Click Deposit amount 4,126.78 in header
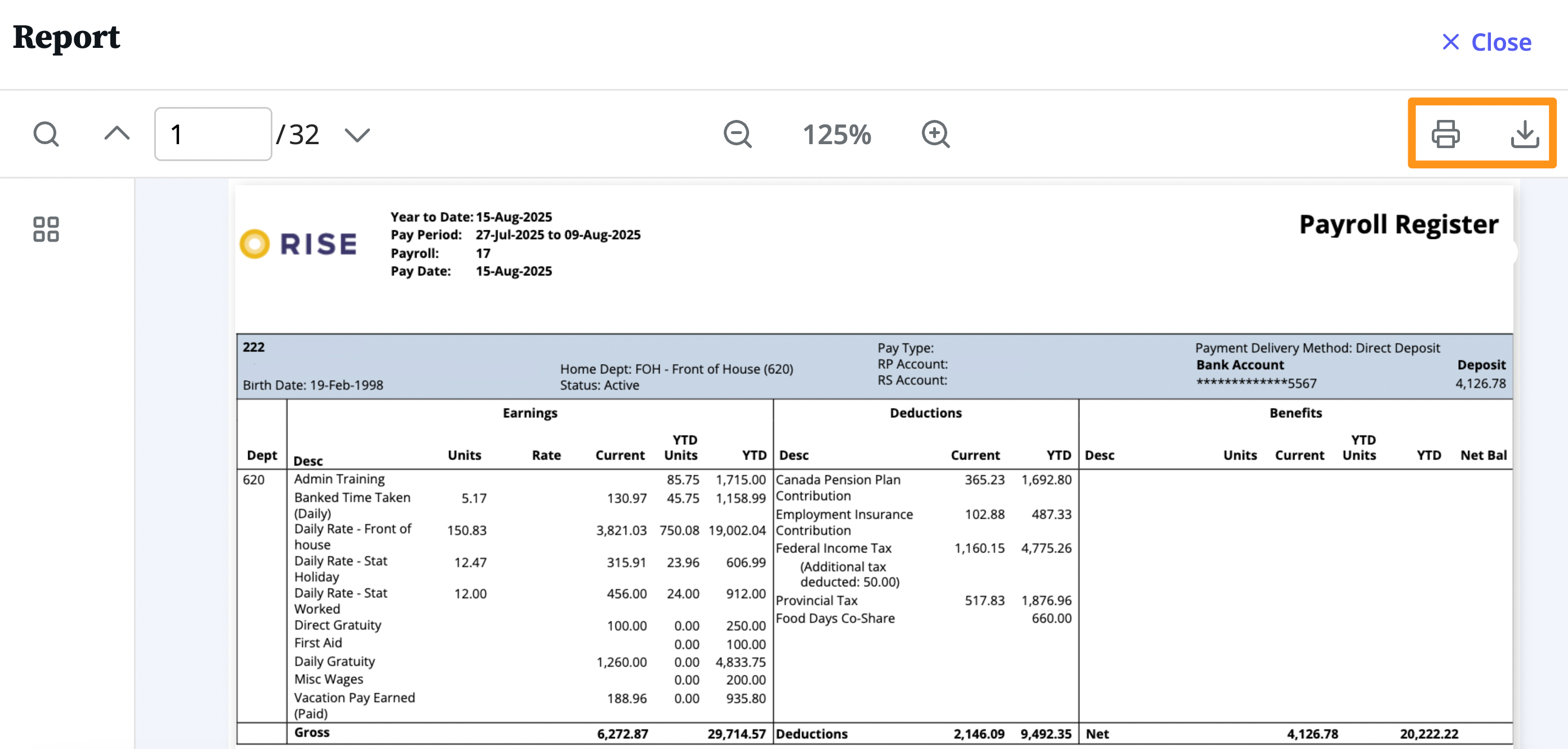The height and width of the screenshot is (749, 1568). [1480, 383]
